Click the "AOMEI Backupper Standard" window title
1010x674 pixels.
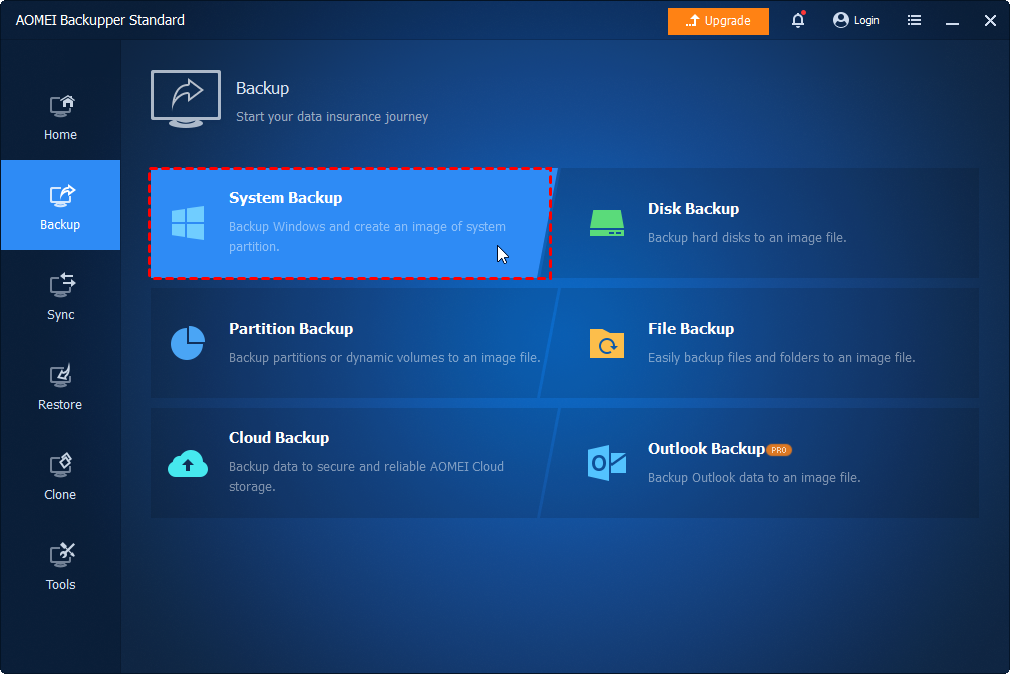click(x=100, y=20)
